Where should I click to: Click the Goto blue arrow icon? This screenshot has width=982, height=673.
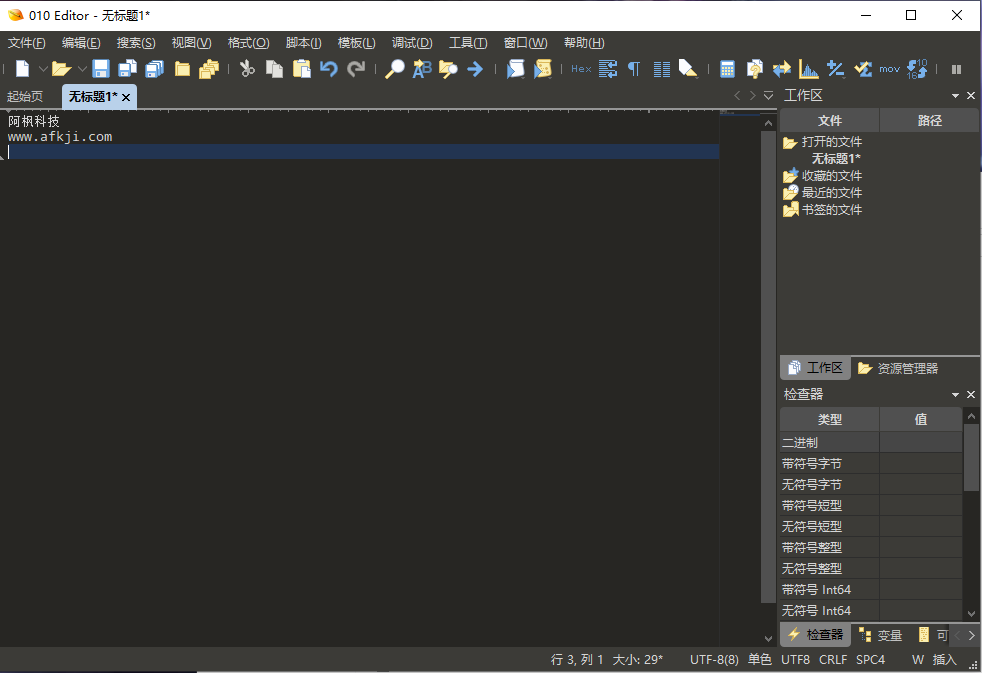[475, 69]
